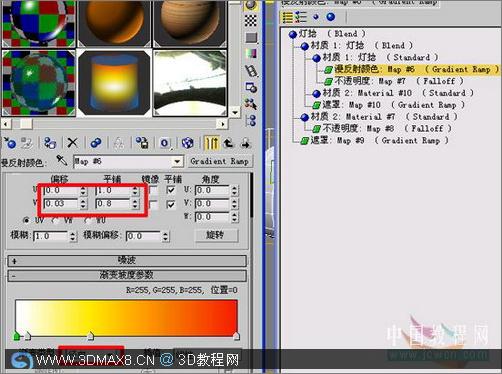Uncheck the U tile (平铺) checkbox
Viewport: 502px width, 374px height.
pyautogui.click(x=171, y=190)
